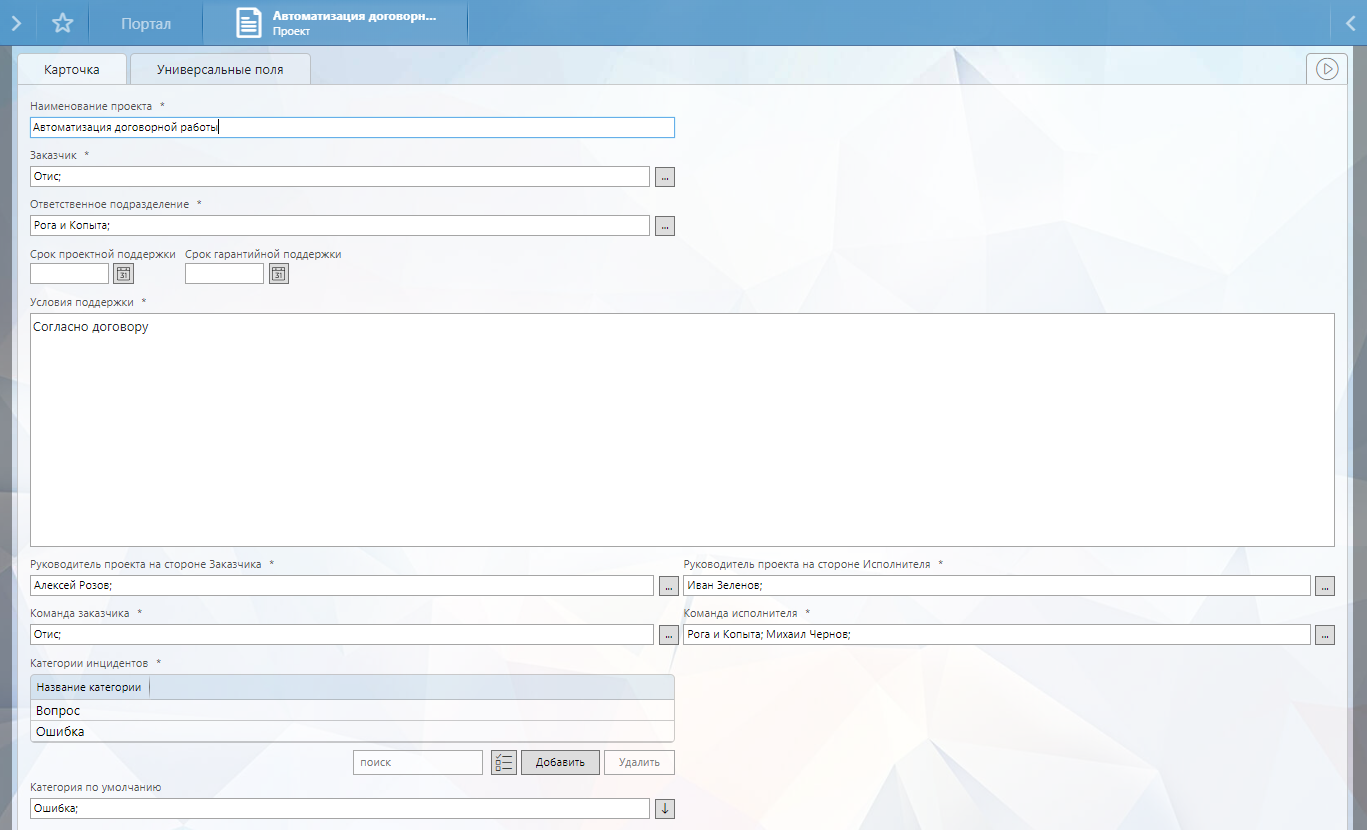Expand Категория по умолчанию dropdown arrow

(x=665, y=809)
